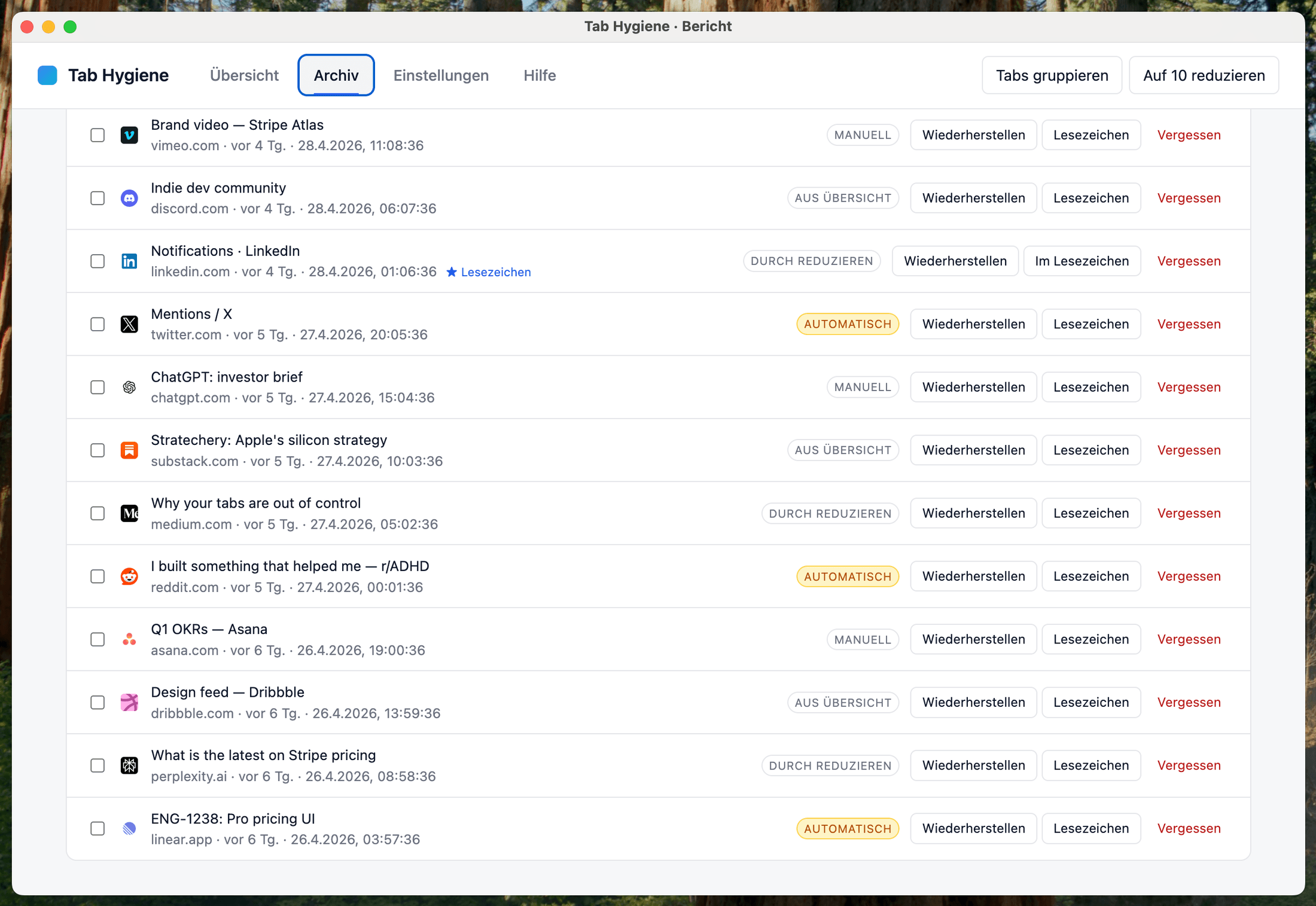The height and width of the screenshot is (906, 1316).
Task: Click the title 'Q1 OKRs — Asana'
Action: tap(209, 629)
